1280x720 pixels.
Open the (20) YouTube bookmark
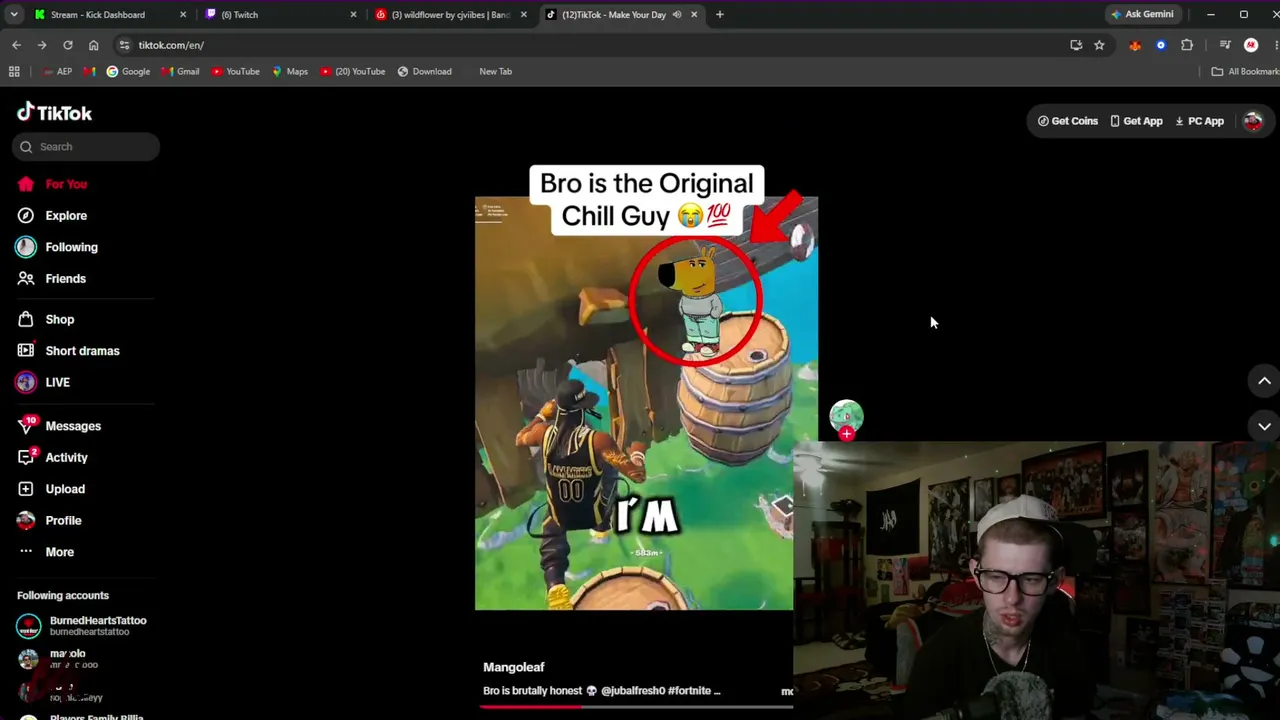point(353,72)
